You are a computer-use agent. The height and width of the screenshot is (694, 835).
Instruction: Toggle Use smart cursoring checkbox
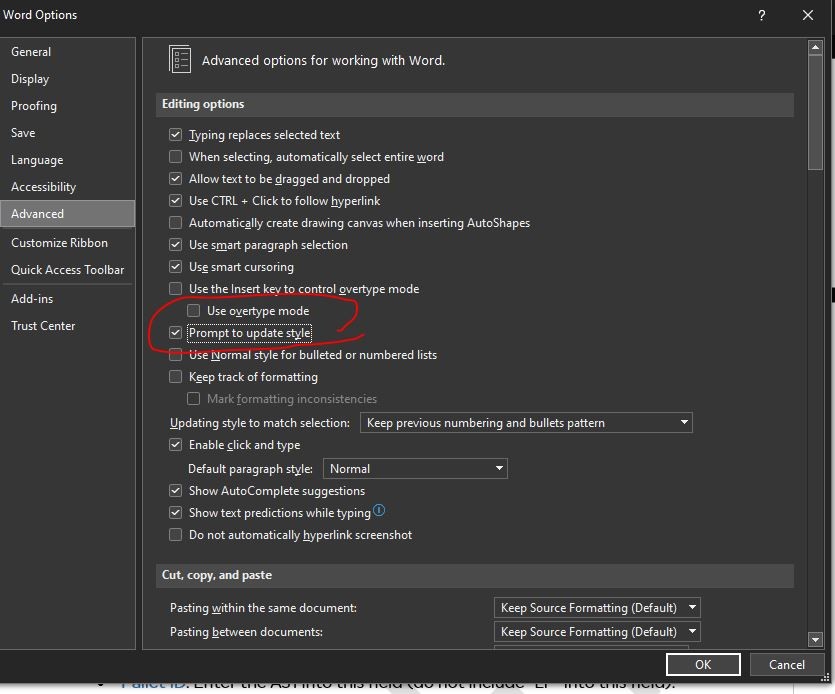tap(175, 266)
